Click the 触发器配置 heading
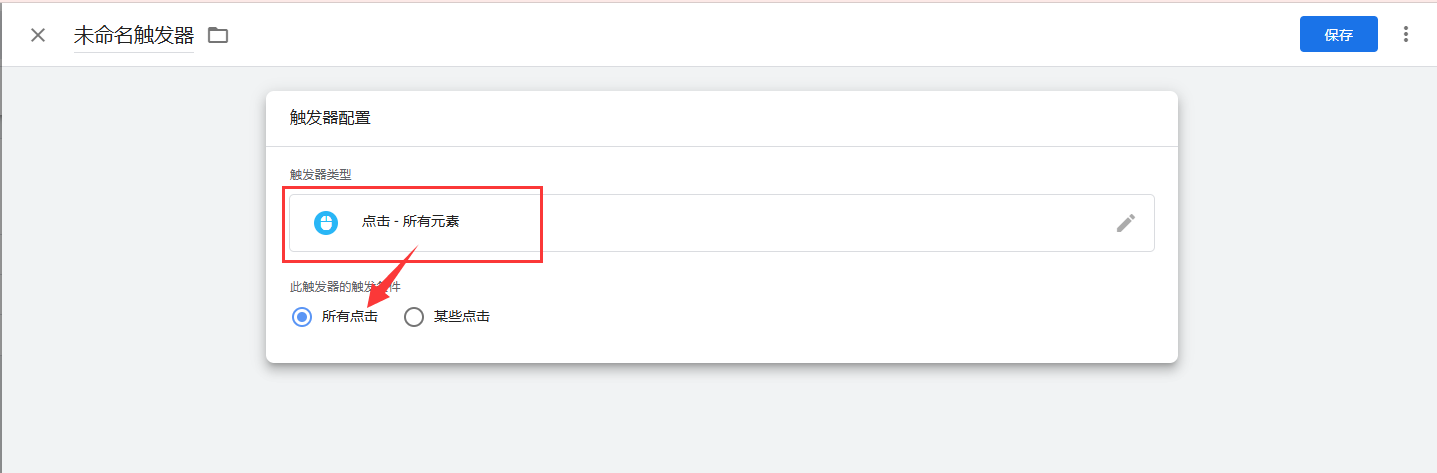This screenshot has height=473, width=1437. click(330, 118)
